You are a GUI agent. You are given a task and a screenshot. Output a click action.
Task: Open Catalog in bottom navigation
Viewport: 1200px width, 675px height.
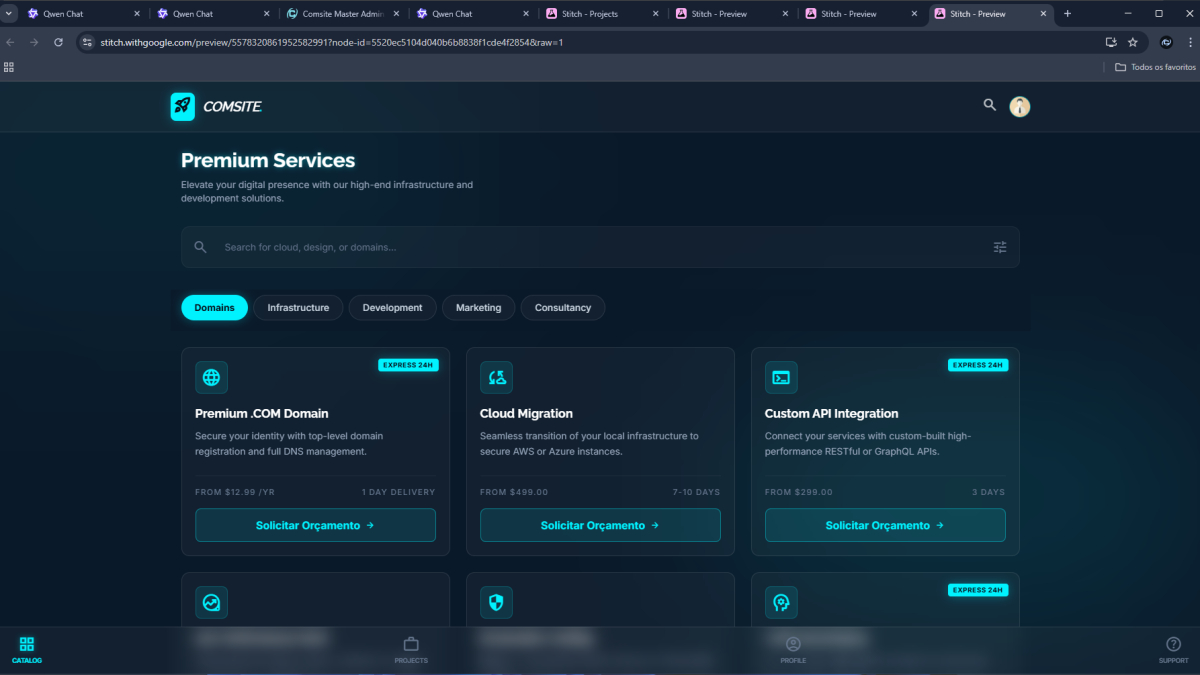pyautogui.click(x=27, y=650)
